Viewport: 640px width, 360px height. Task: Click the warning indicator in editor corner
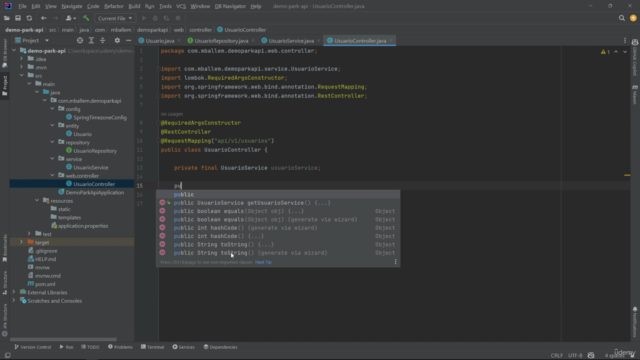pos(605,52)
